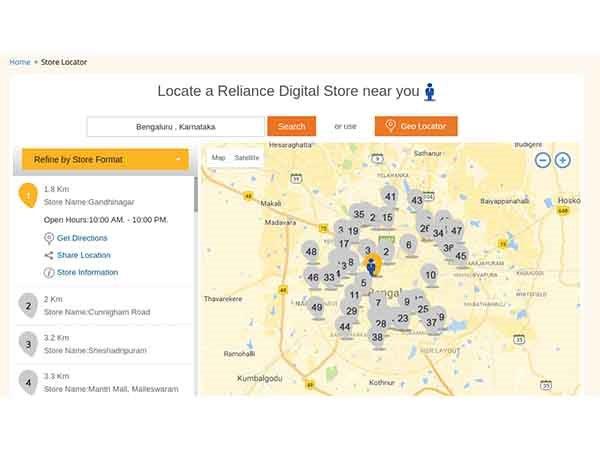Click the Share Location share icon
The width and height of the screenshot is (600, 450).
tap(49, 255)
